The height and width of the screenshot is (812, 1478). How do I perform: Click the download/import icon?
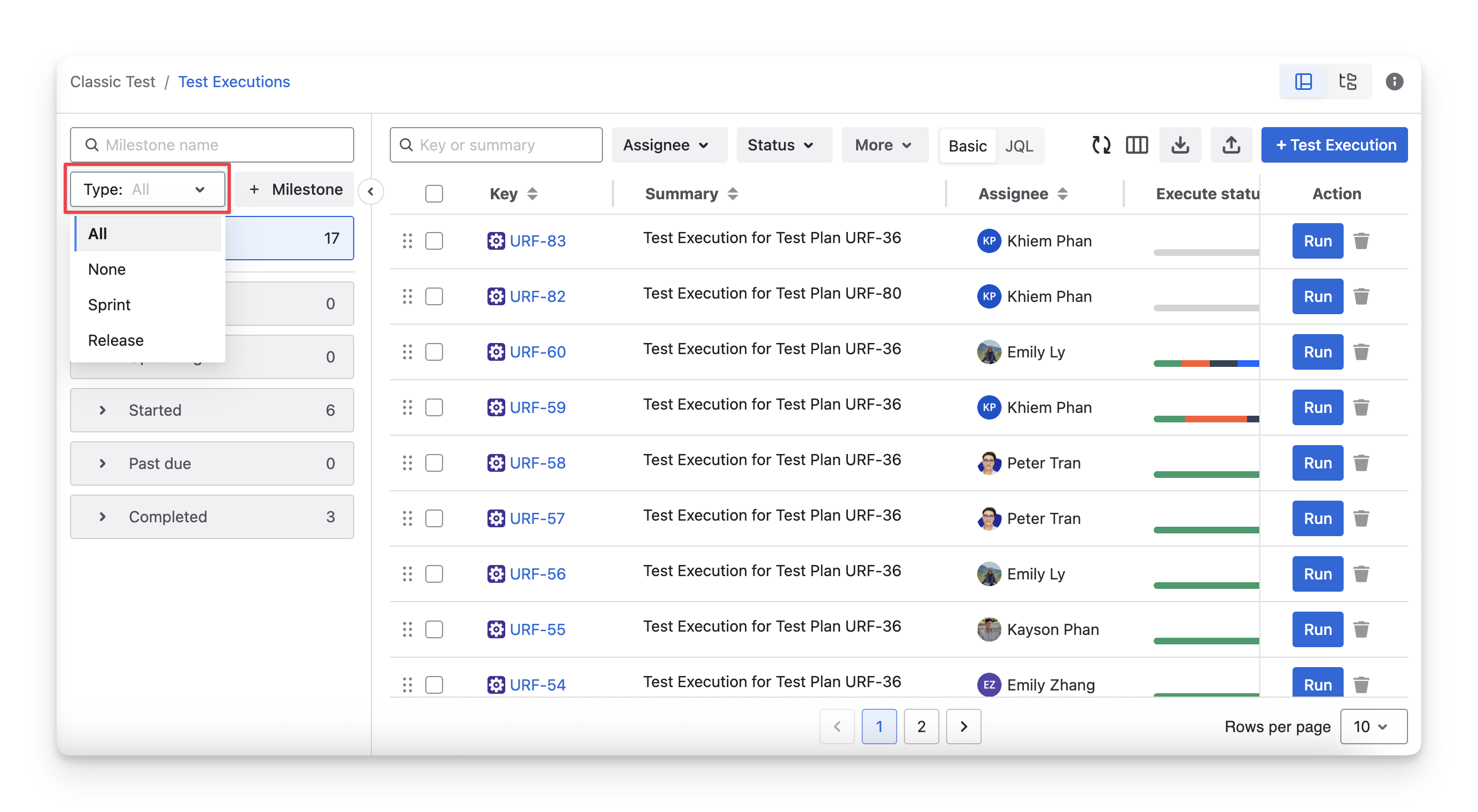tap(1180, 145)
